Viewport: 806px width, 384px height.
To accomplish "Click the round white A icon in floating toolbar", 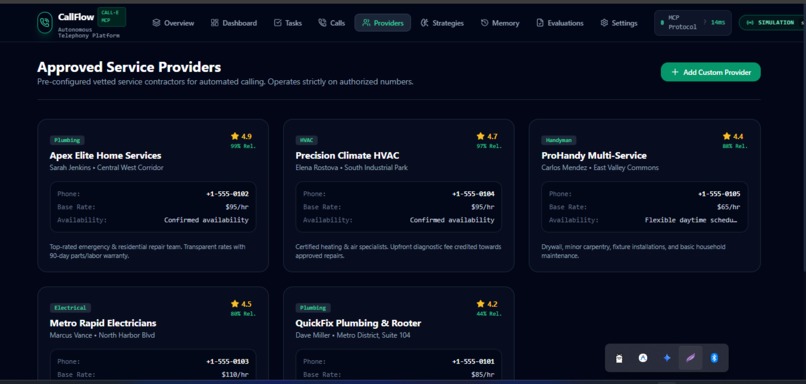I will point(643,358).
